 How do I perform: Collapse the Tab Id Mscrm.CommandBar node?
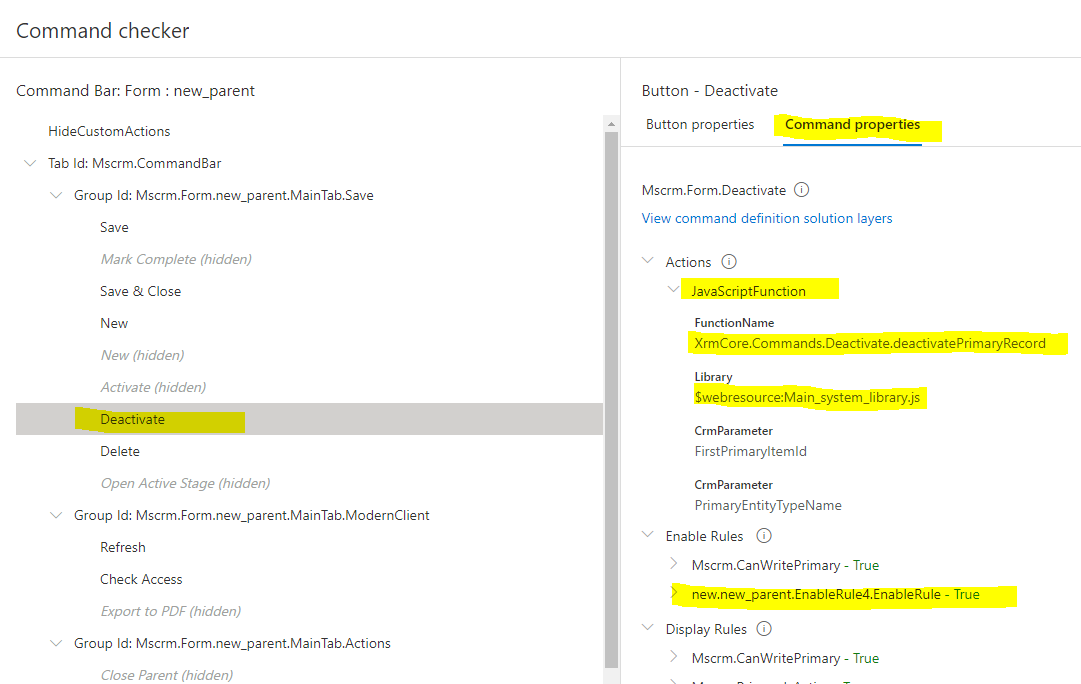click(x=29, y=163)
